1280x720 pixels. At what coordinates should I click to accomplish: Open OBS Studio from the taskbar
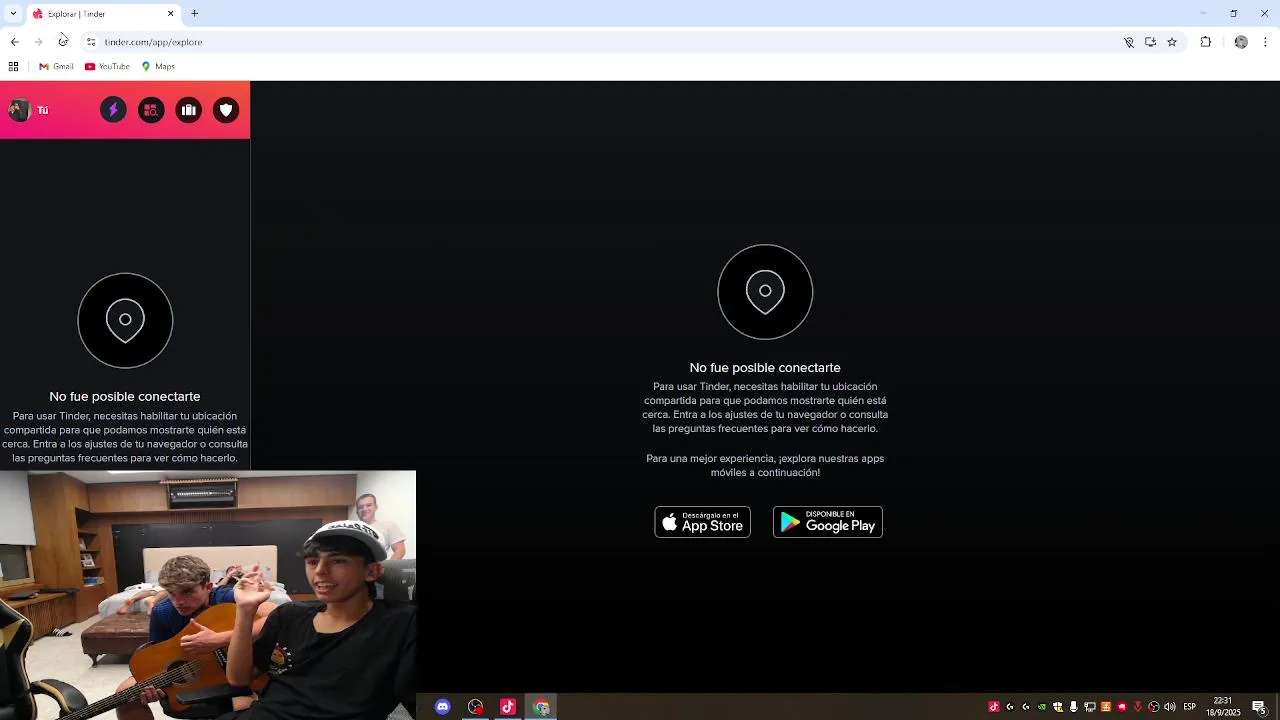[x=476, y=707]
